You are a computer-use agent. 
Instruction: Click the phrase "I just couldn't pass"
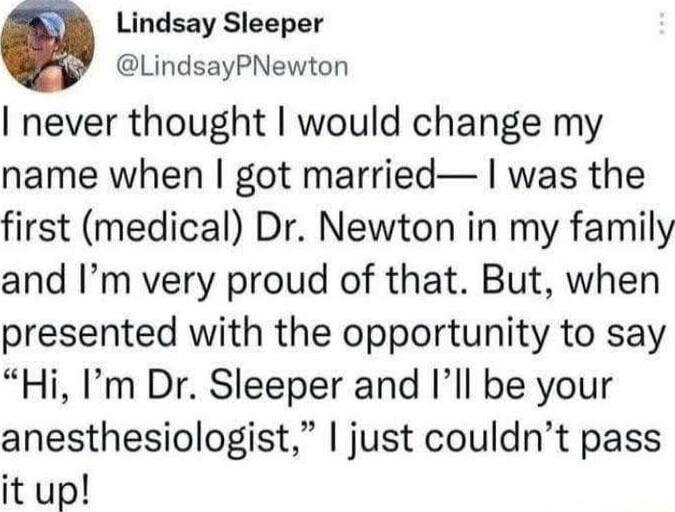[x=493, y=440]
